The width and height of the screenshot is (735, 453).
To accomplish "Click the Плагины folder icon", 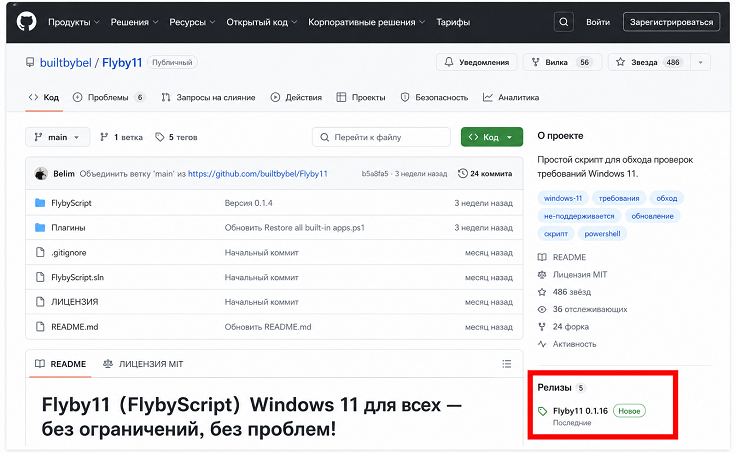I will coord(40,228).
